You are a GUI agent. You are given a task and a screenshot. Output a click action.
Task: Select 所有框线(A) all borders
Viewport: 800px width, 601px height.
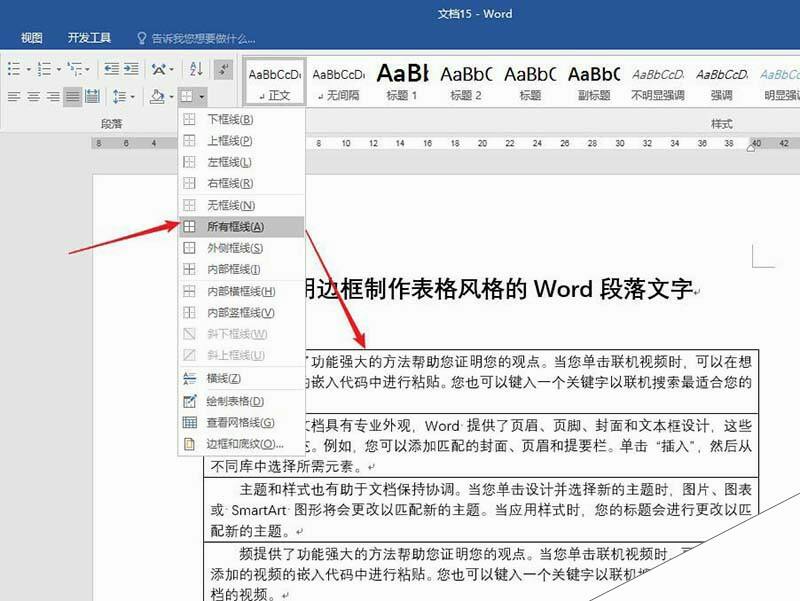coord(242,227)
